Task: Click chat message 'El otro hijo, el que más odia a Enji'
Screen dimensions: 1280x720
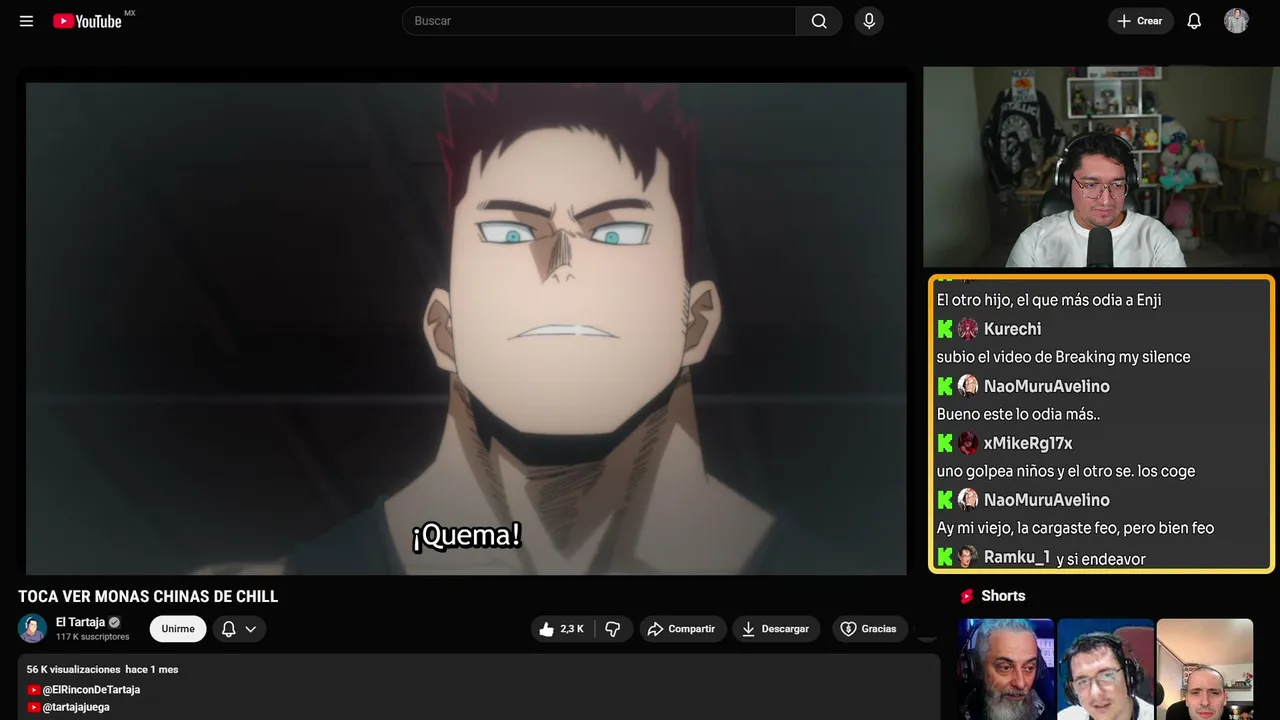Action: tap(1049, 300)
